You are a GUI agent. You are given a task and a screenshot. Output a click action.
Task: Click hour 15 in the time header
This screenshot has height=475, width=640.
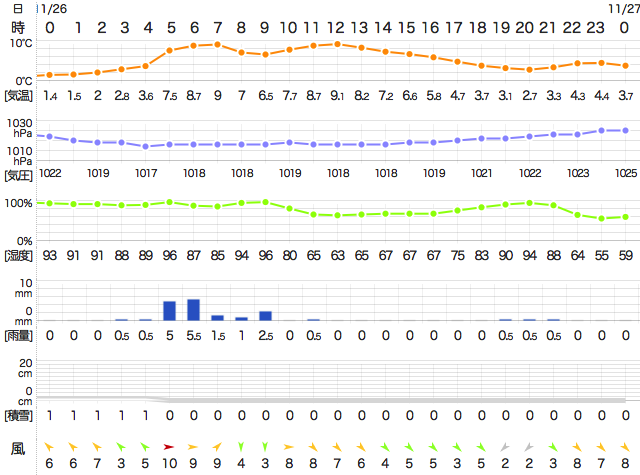[x=409, y=27]
